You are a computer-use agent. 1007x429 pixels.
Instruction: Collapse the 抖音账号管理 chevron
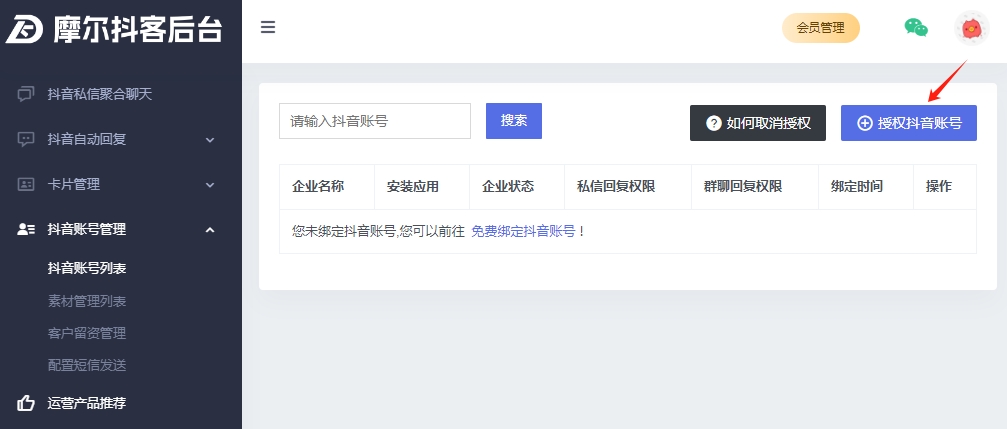[210, 230]
